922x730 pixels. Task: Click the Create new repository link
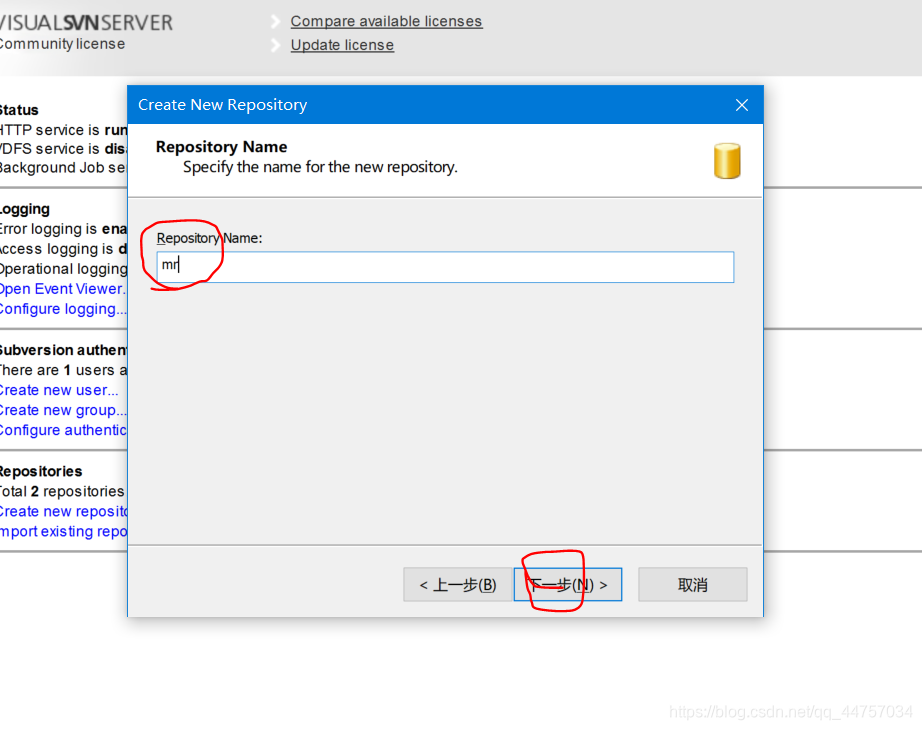(63, 511)
